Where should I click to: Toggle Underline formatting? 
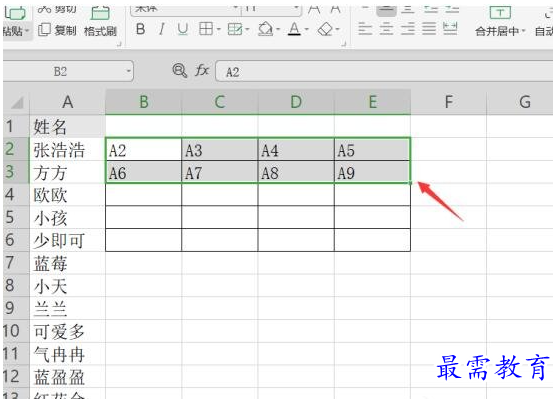tap(183, 29)
